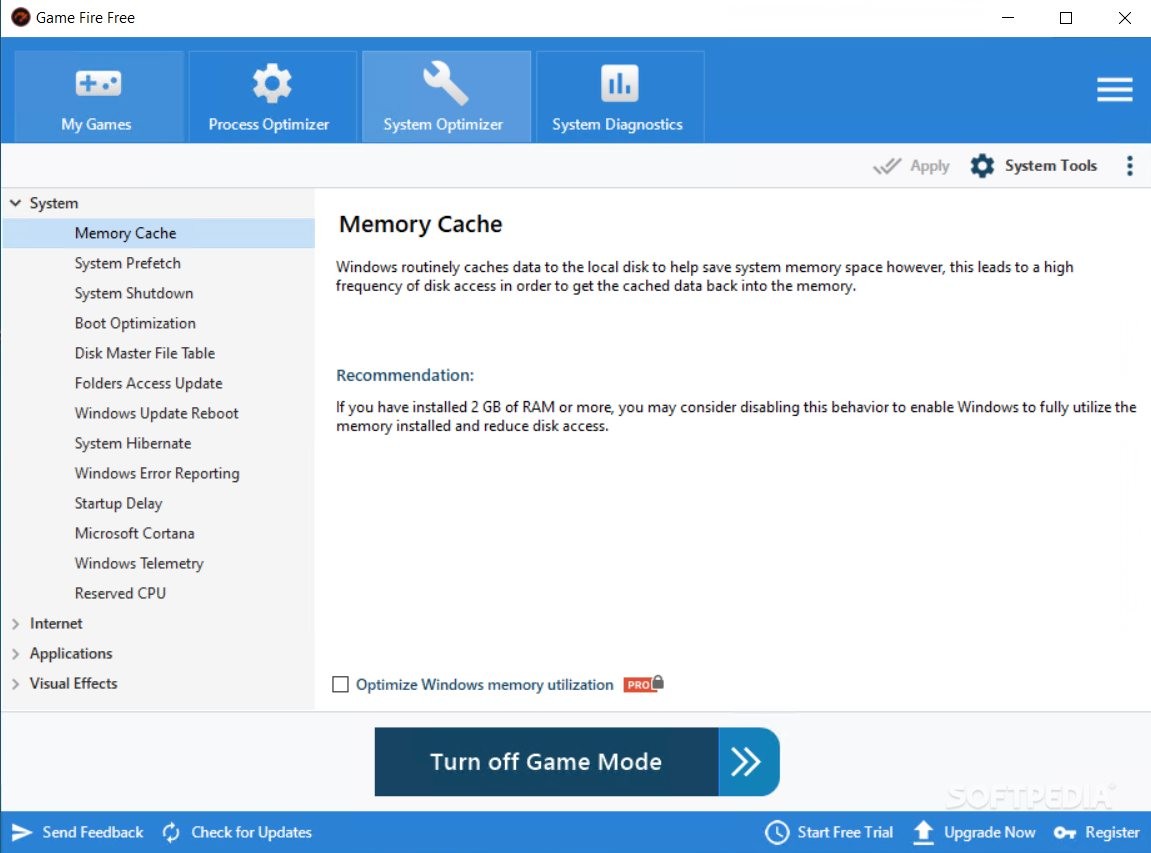The height and width of the screenshot is (853, 1151).
Task: Expand the Applications category
Action: (x=15, y=654)
